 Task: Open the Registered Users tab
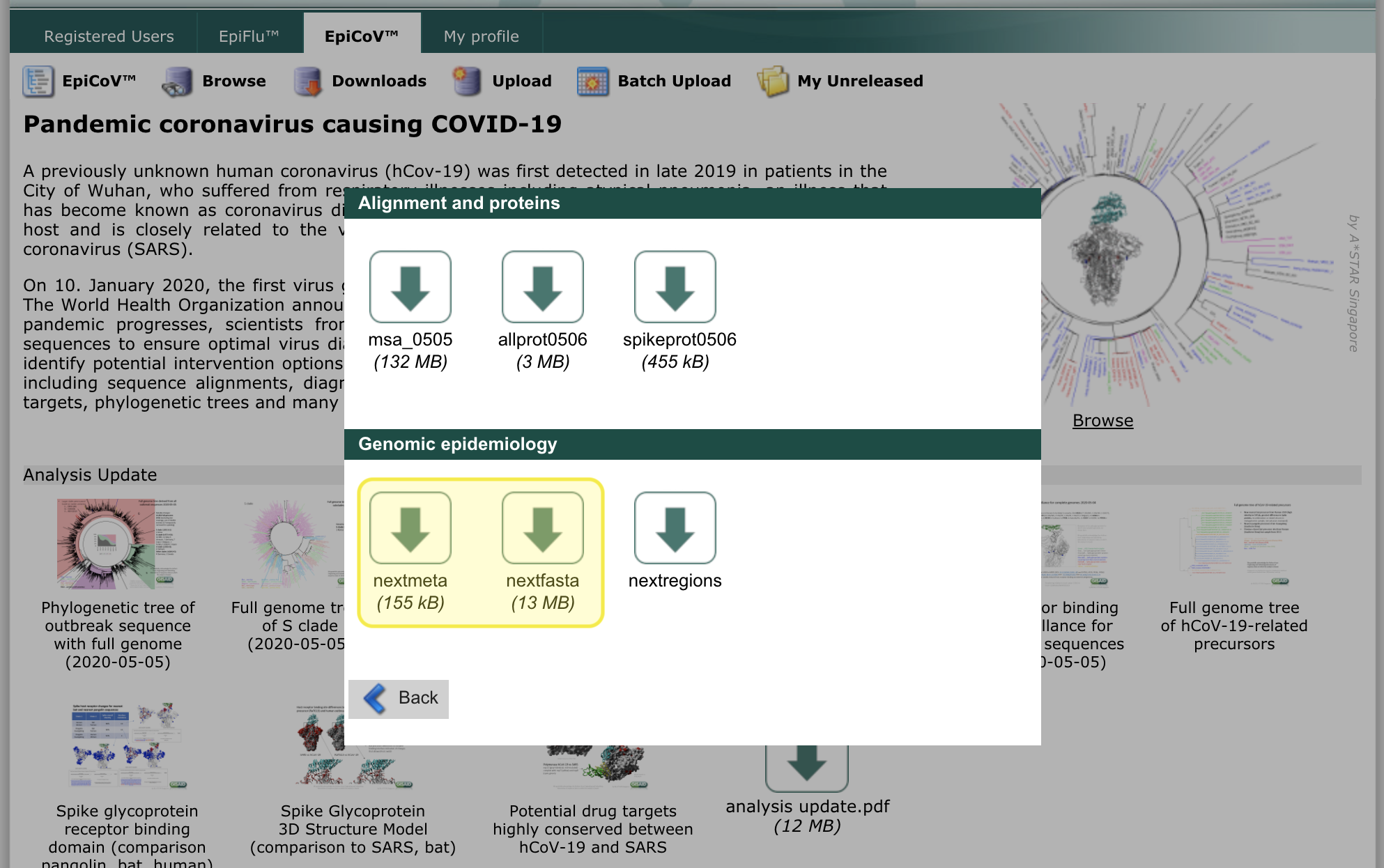pyautogui.click(x=109, y=36)
